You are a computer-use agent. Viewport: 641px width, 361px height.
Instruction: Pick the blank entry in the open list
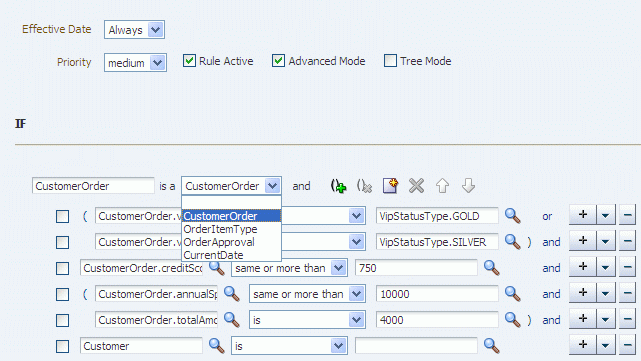tap(231, 203)
